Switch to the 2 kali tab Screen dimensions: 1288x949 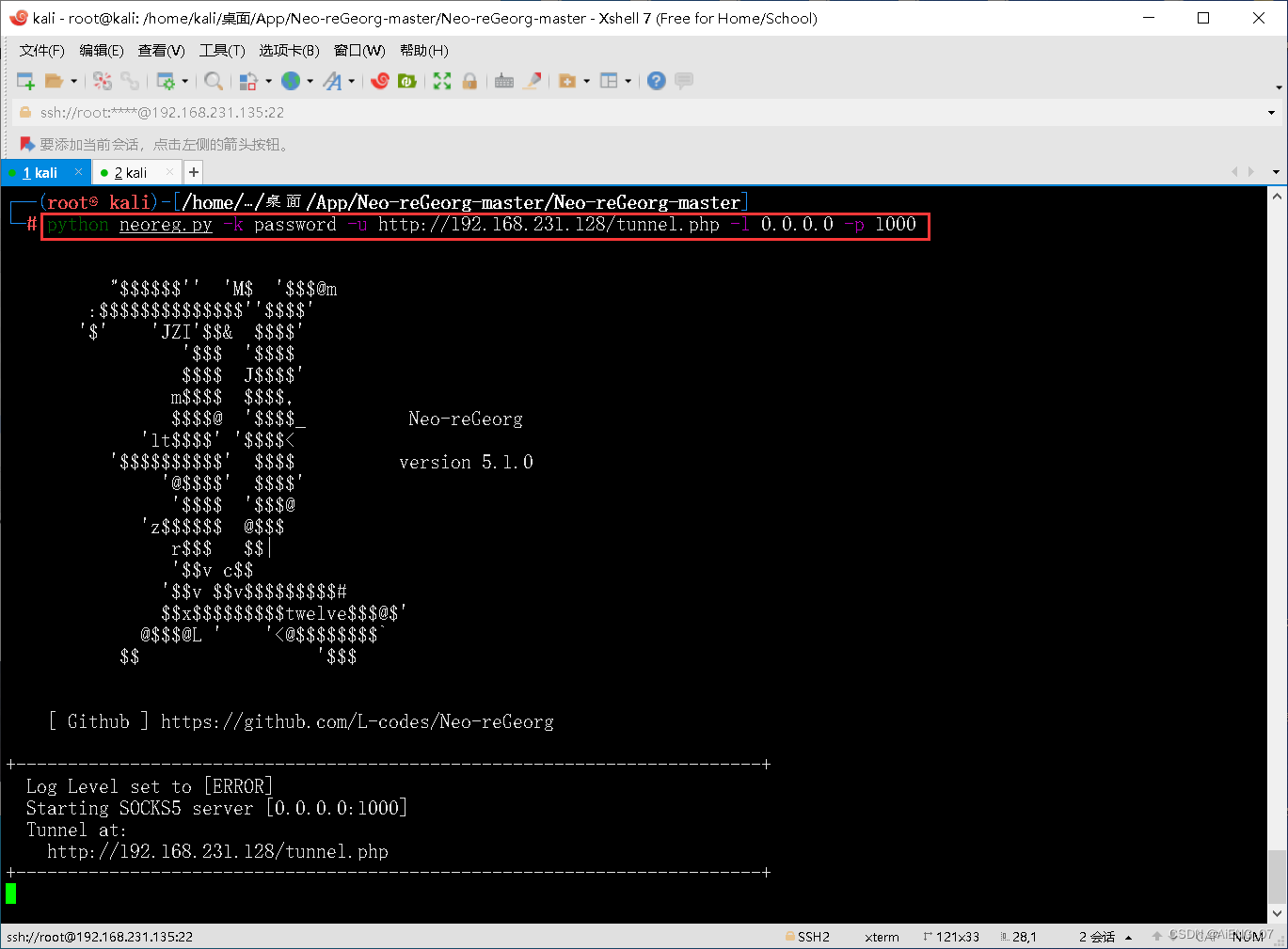tap(131, 173)
